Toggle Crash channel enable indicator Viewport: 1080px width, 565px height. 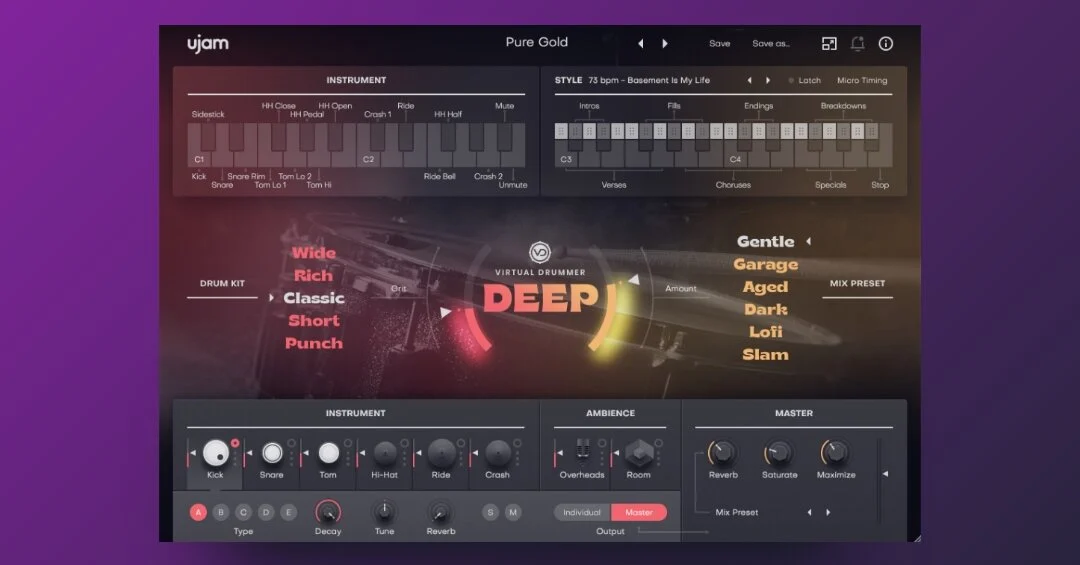coord(518,443)
